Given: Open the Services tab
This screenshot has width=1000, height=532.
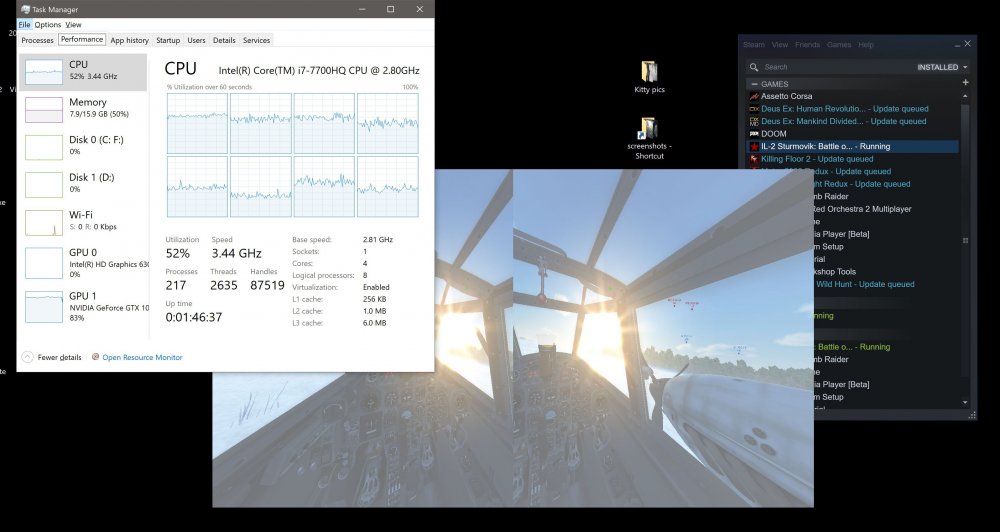Looking at the screenshot, I should [256, 40].
